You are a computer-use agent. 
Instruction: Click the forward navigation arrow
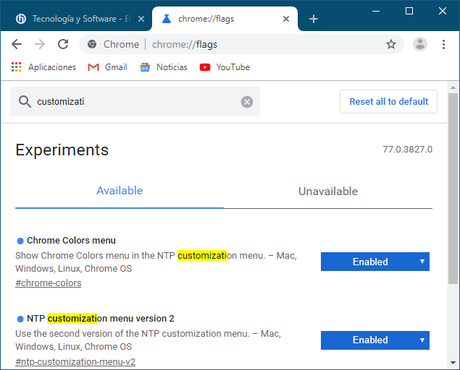point(40,44)
